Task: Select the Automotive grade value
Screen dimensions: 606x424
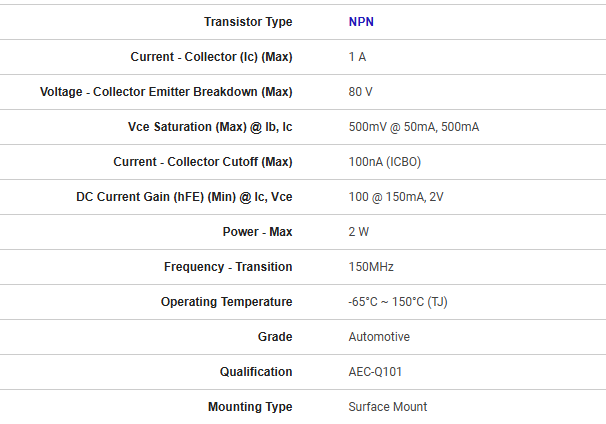Action: click(379, 337)
